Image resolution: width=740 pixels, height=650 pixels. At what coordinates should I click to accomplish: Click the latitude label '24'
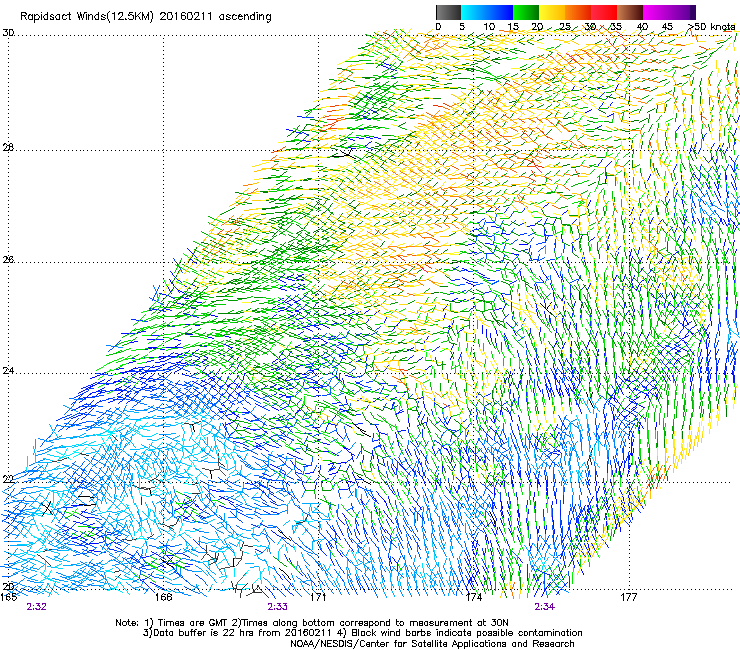(8, 371)
